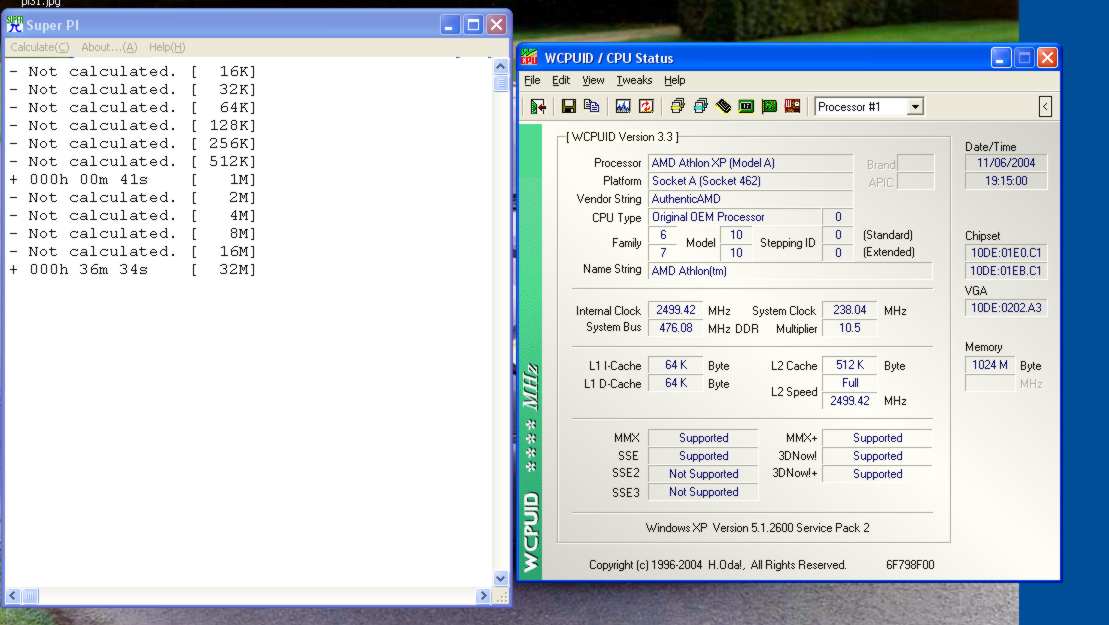1109x625 pixels.
Task: Open About...(A) menu in Super PI
Action: 109,47
